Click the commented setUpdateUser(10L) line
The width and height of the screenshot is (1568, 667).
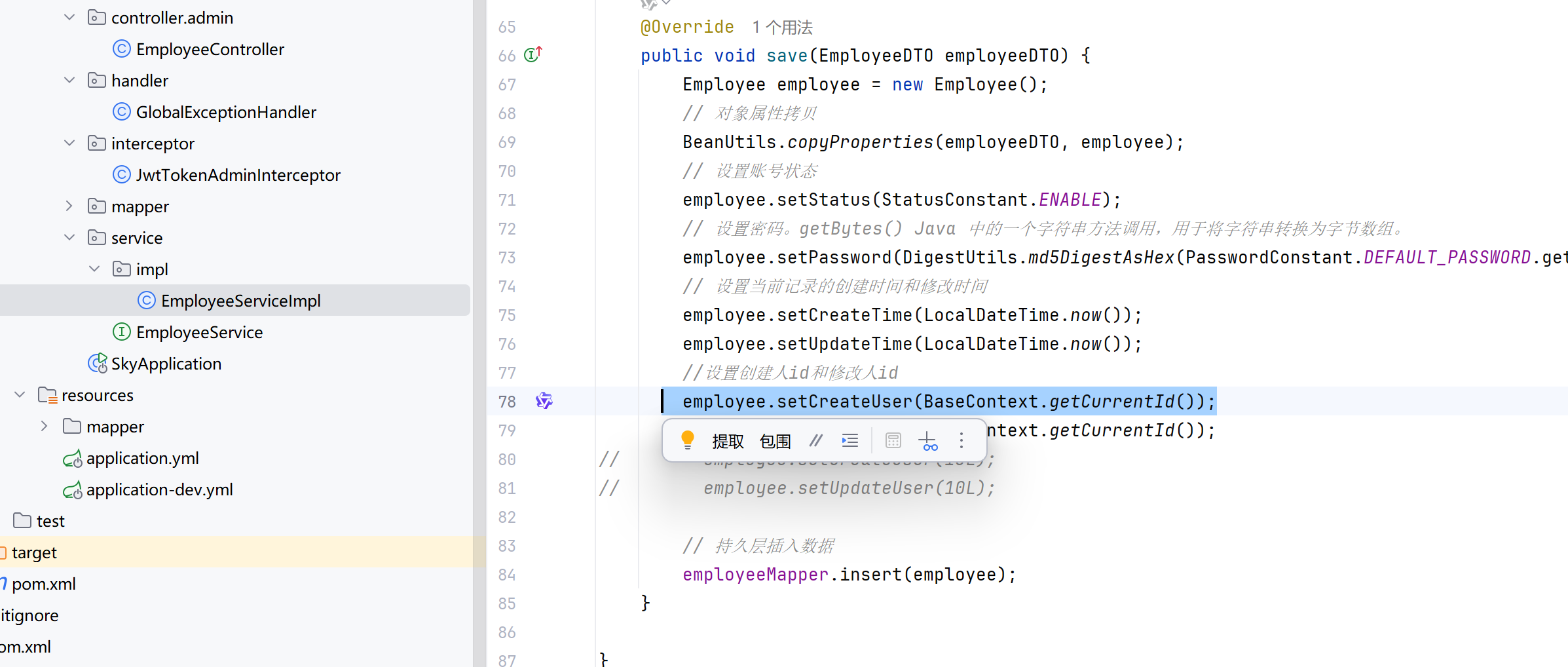pos(849,488)
